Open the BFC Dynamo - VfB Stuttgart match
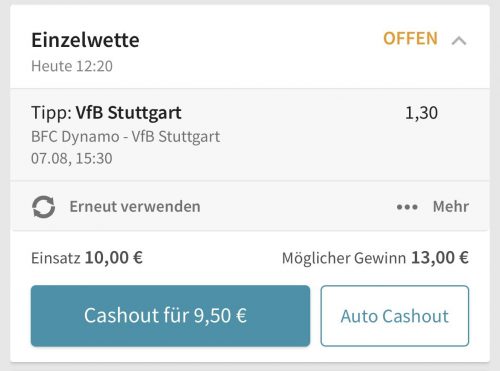The width and height of the screenshot is (500, 371). 126,137
